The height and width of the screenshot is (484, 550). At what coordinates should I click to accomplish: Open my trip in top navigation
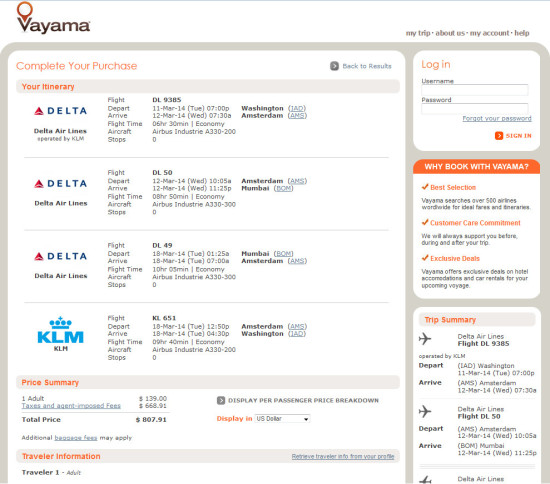click(x=418, y=33)
